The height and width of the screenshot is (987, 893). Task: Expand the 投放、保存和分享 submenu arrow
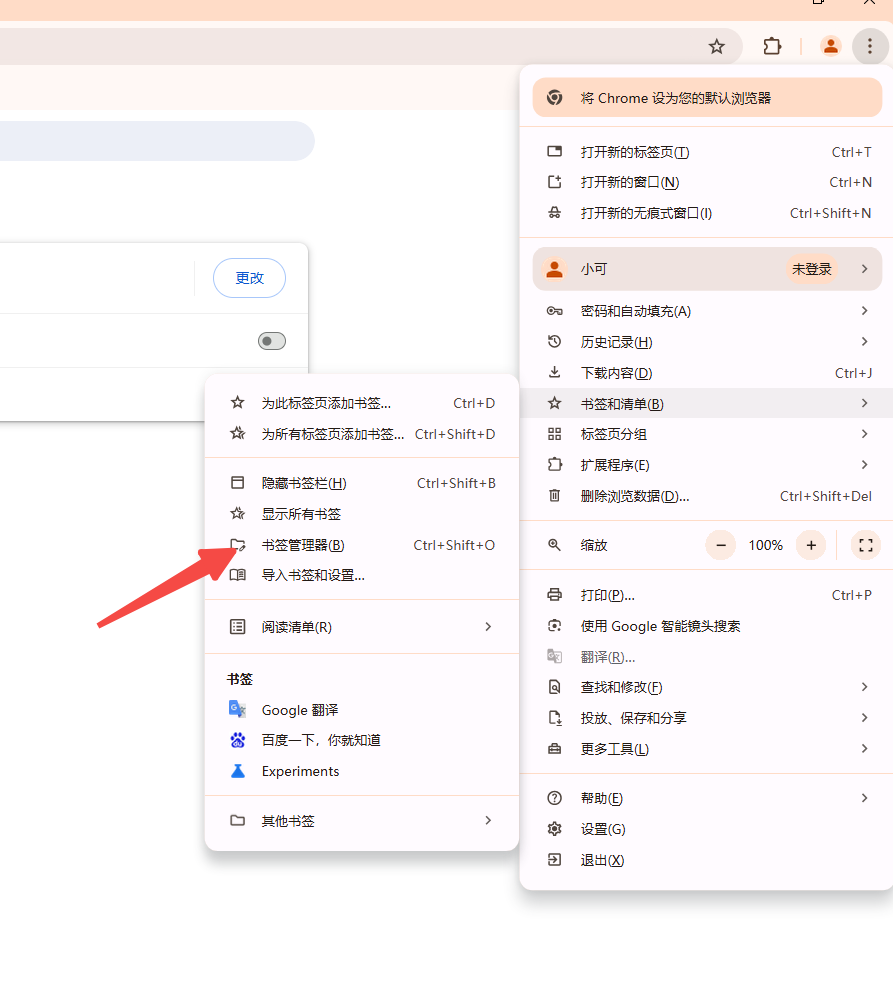click(x=865, y=718)
